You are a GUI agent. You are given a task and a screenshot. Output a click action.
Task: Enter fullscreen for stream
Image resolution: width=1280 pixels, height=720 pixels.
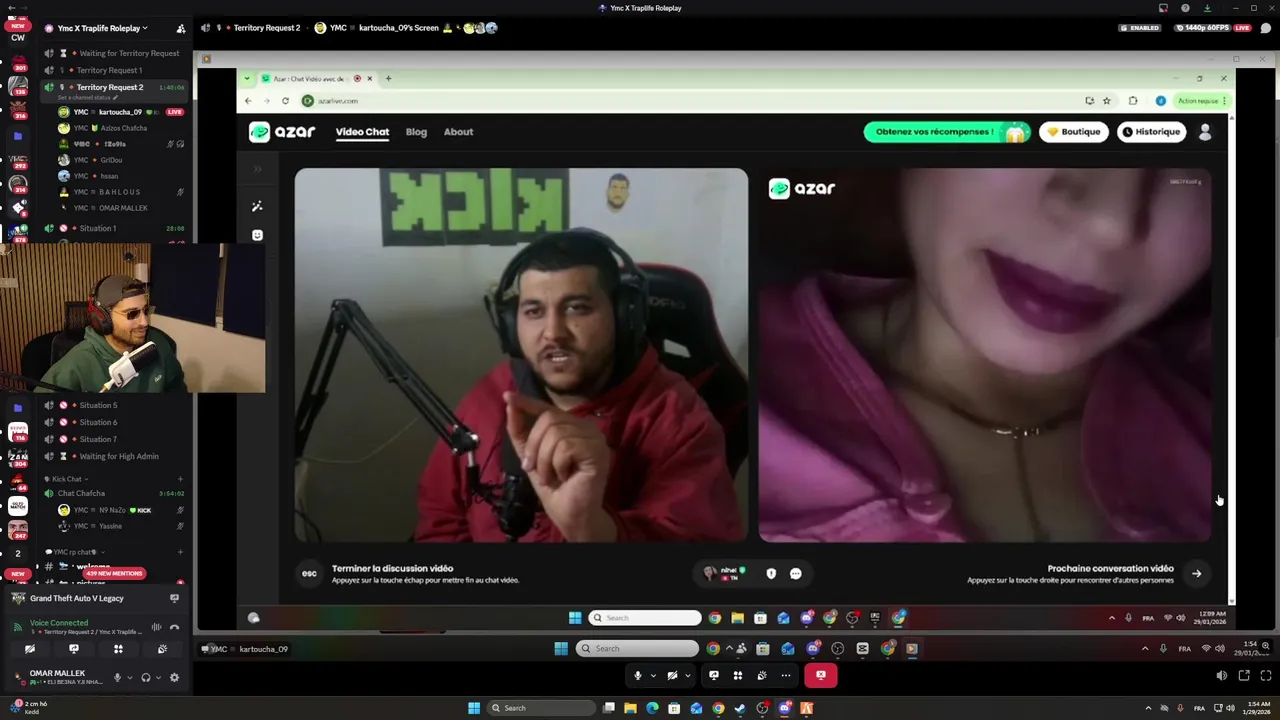(x=1267, y=676)
